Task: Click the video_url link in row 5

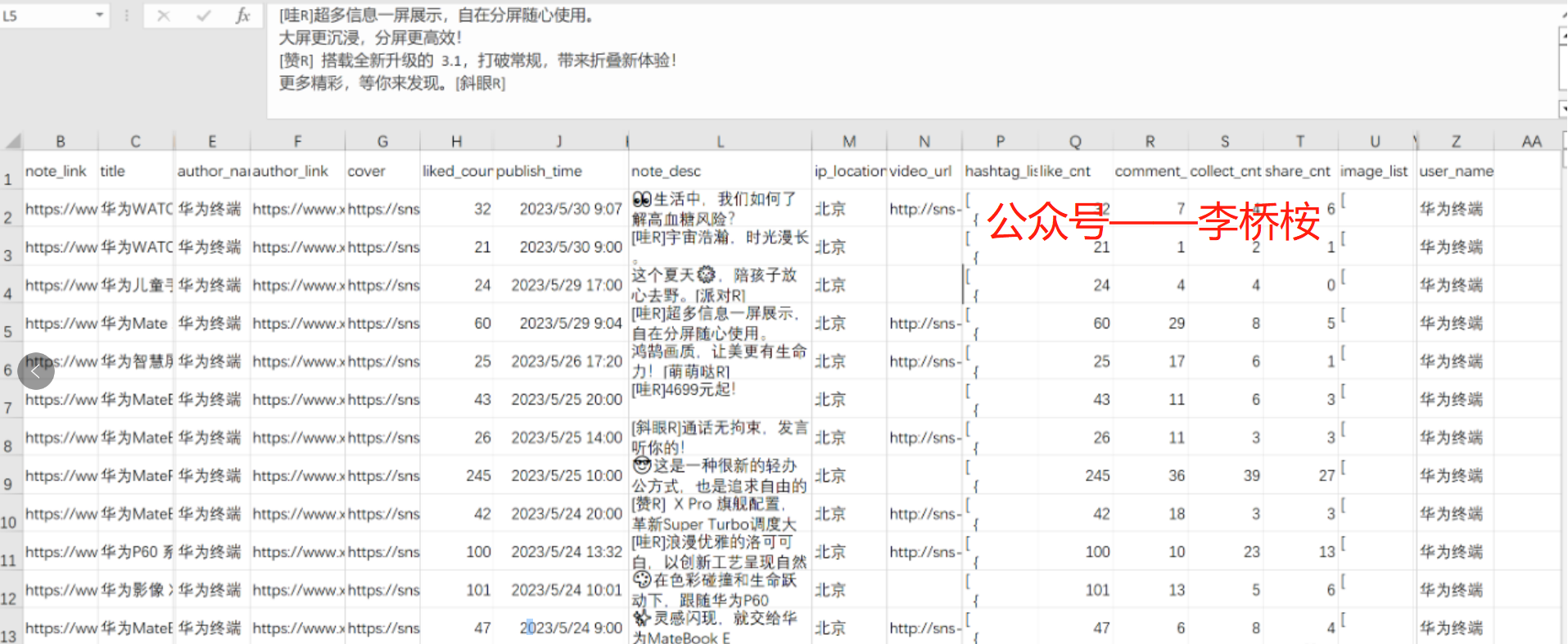Action: pyautogui.click(x=924, y=324)
